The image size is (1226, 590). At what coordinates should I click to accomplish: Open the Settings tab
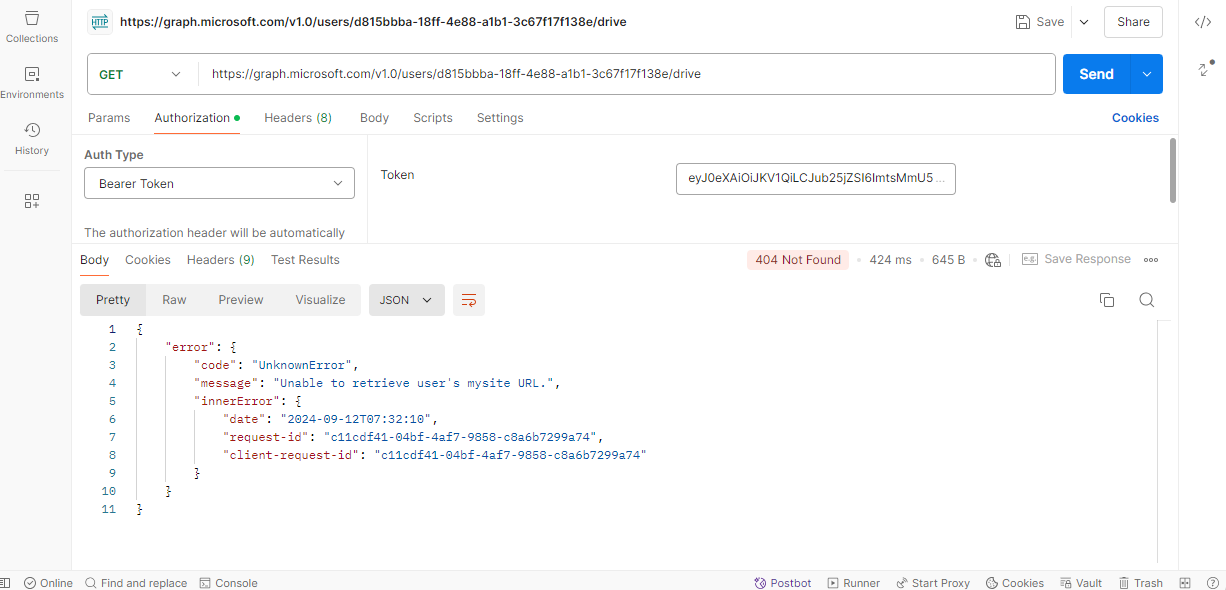point(500,118)
